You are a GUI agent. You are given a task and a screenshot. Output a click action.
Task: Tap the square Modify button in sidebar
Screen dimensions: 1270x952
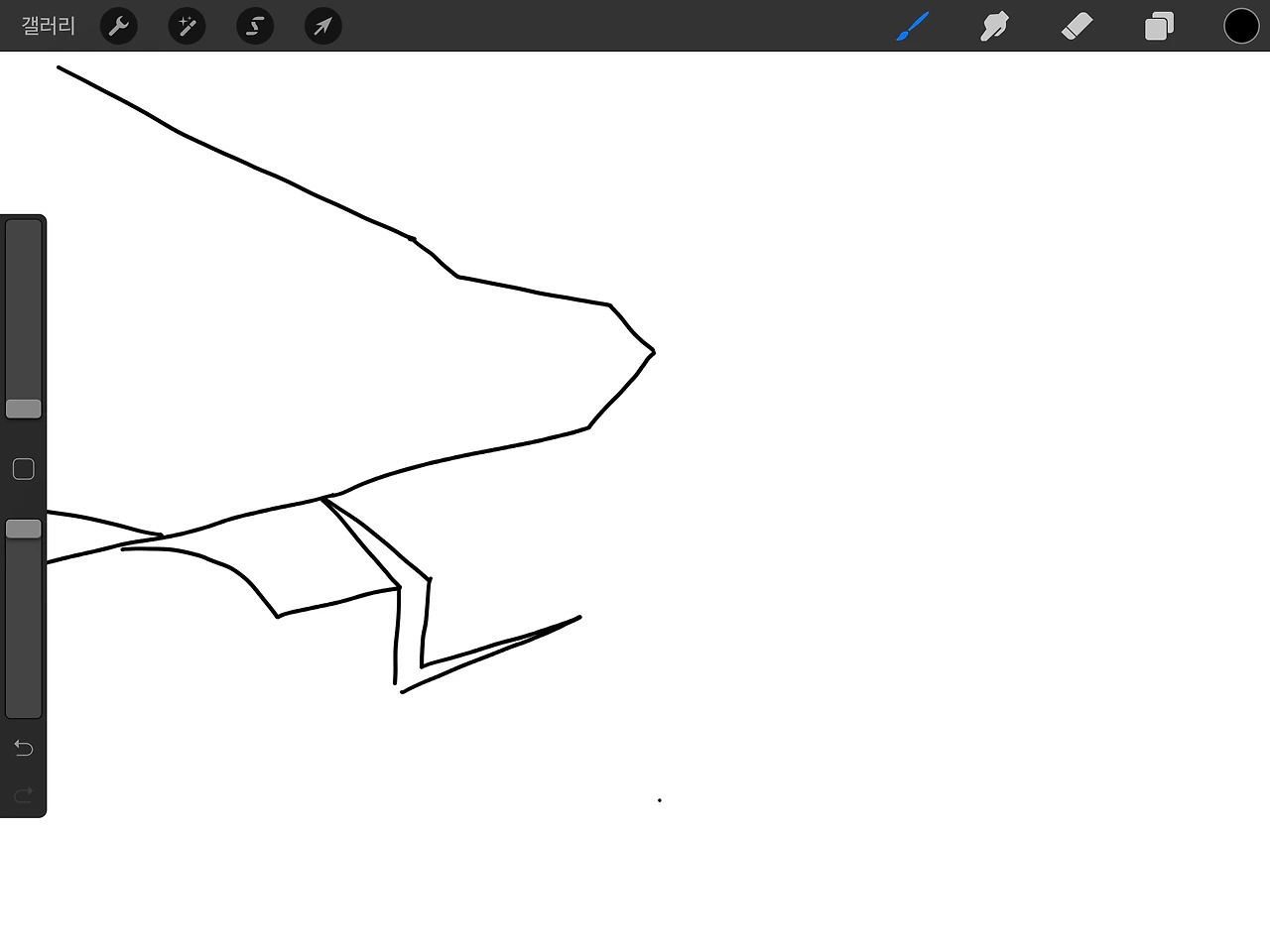pos(24,469)
